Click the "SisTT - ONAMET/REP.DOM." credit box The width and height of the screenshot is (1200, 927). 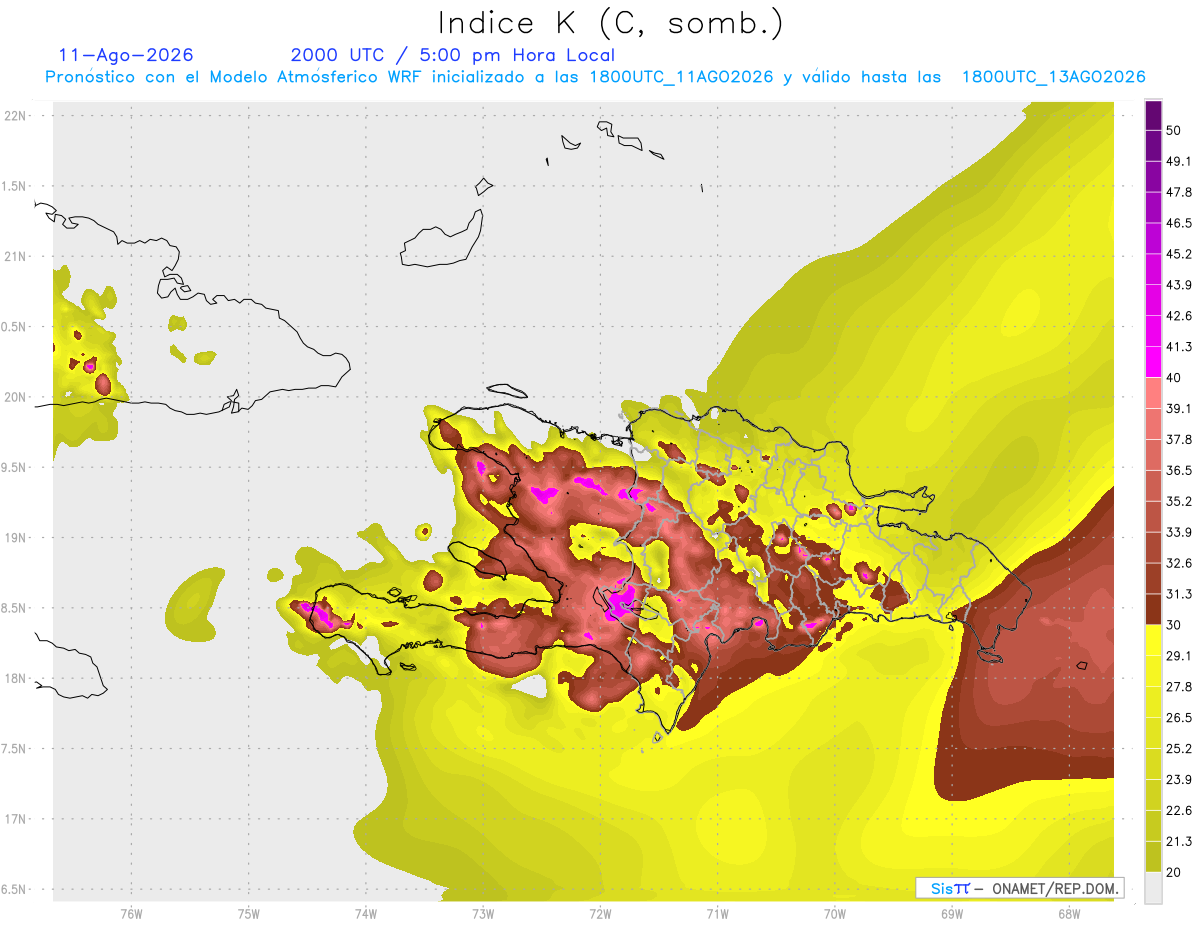(x=1020, y=888)
